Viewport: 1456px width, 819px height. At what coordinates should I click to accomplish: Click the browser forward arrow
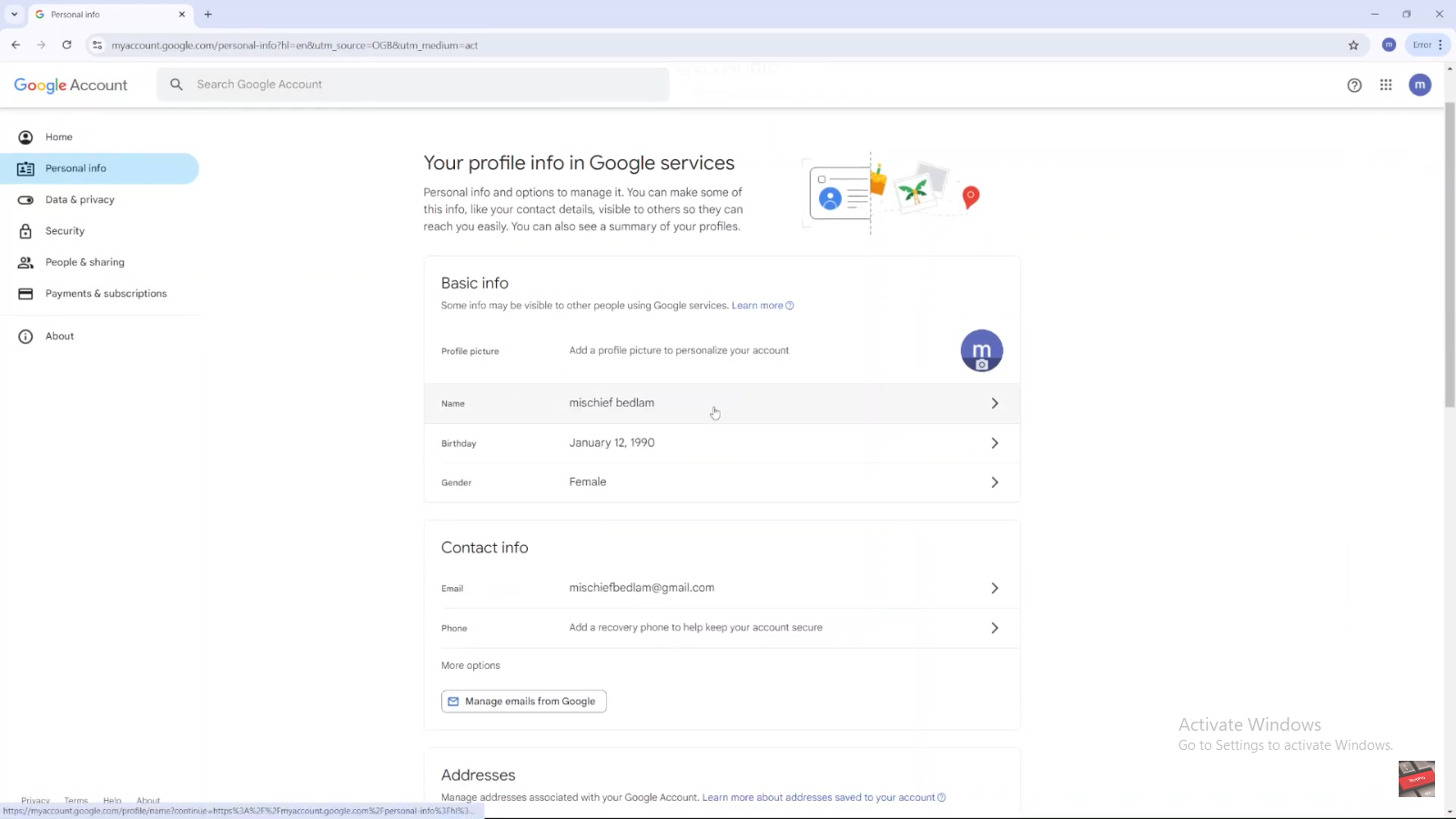pos(41,45)
